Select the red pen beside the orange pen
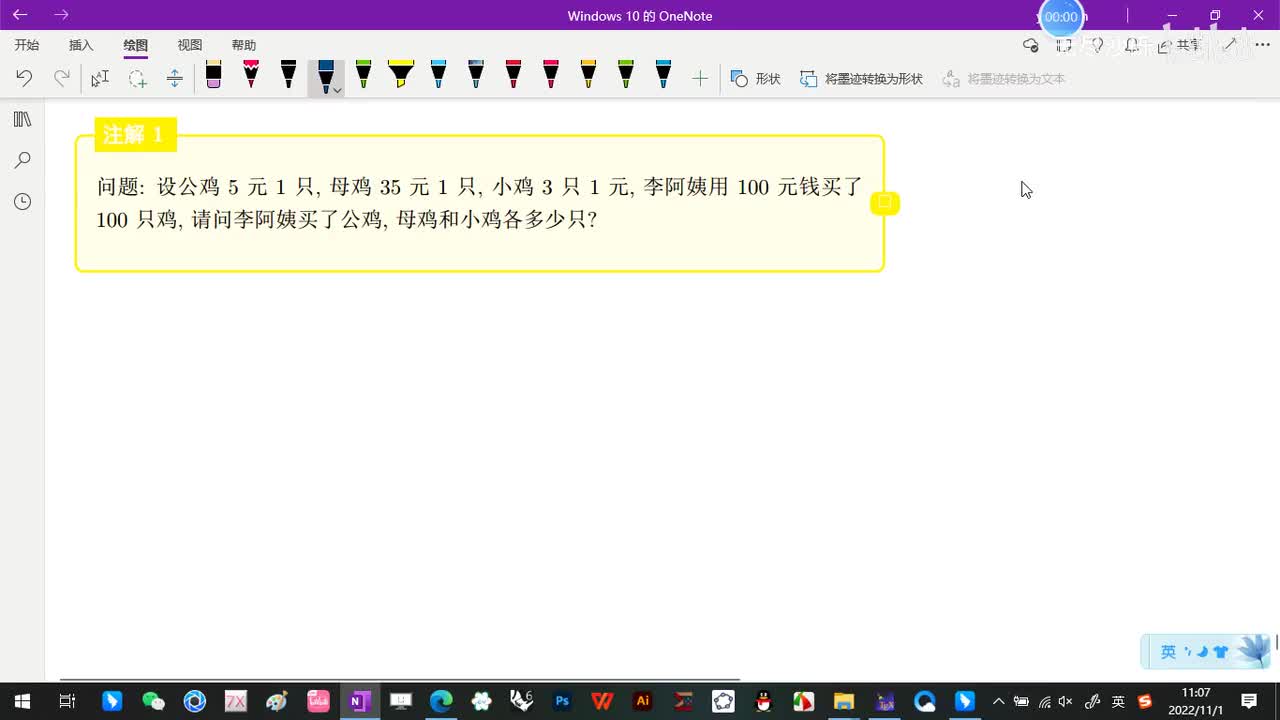 (551, 75)
